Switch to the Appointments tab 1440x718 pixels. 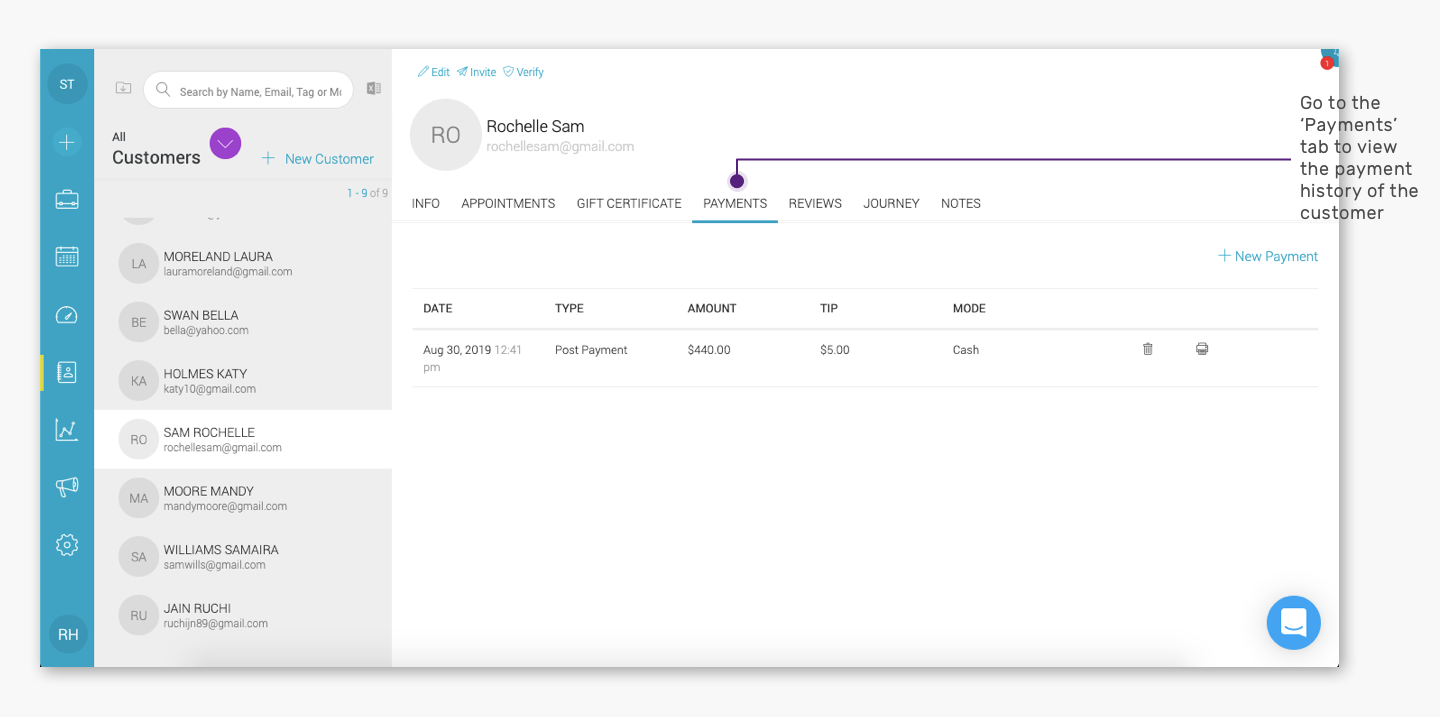[508, 203]
